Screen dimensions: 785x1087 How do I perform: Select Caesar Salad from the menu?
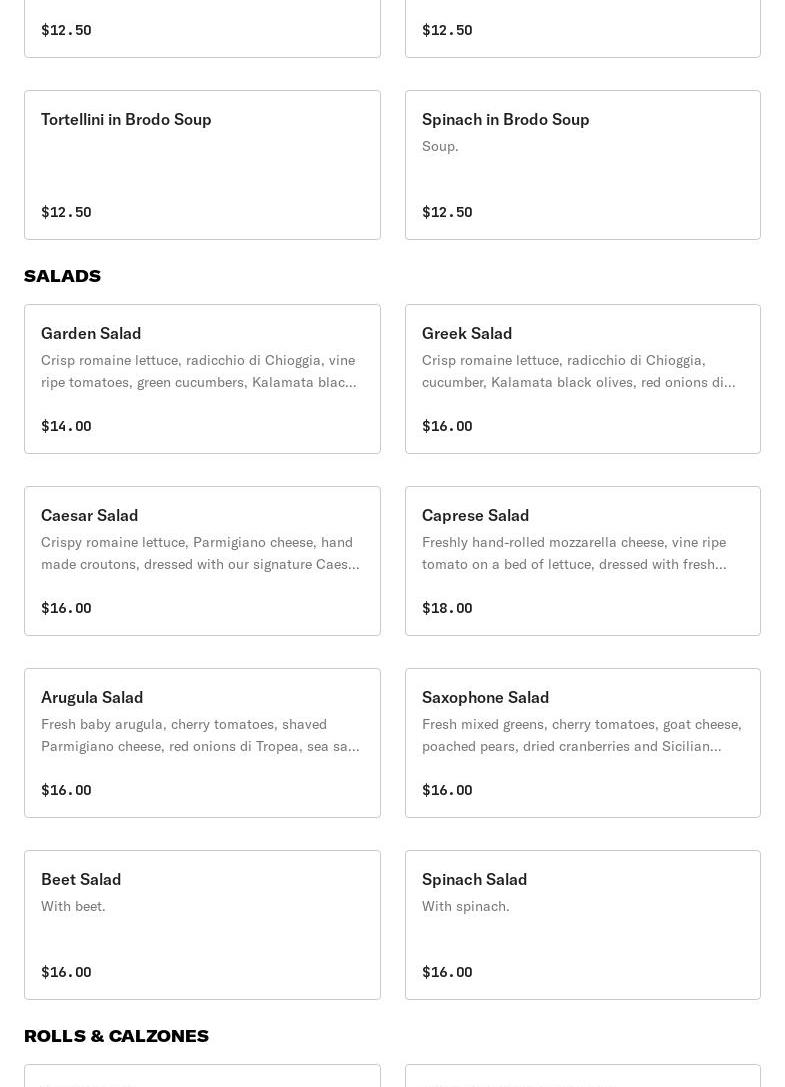(x=202, y=561)
